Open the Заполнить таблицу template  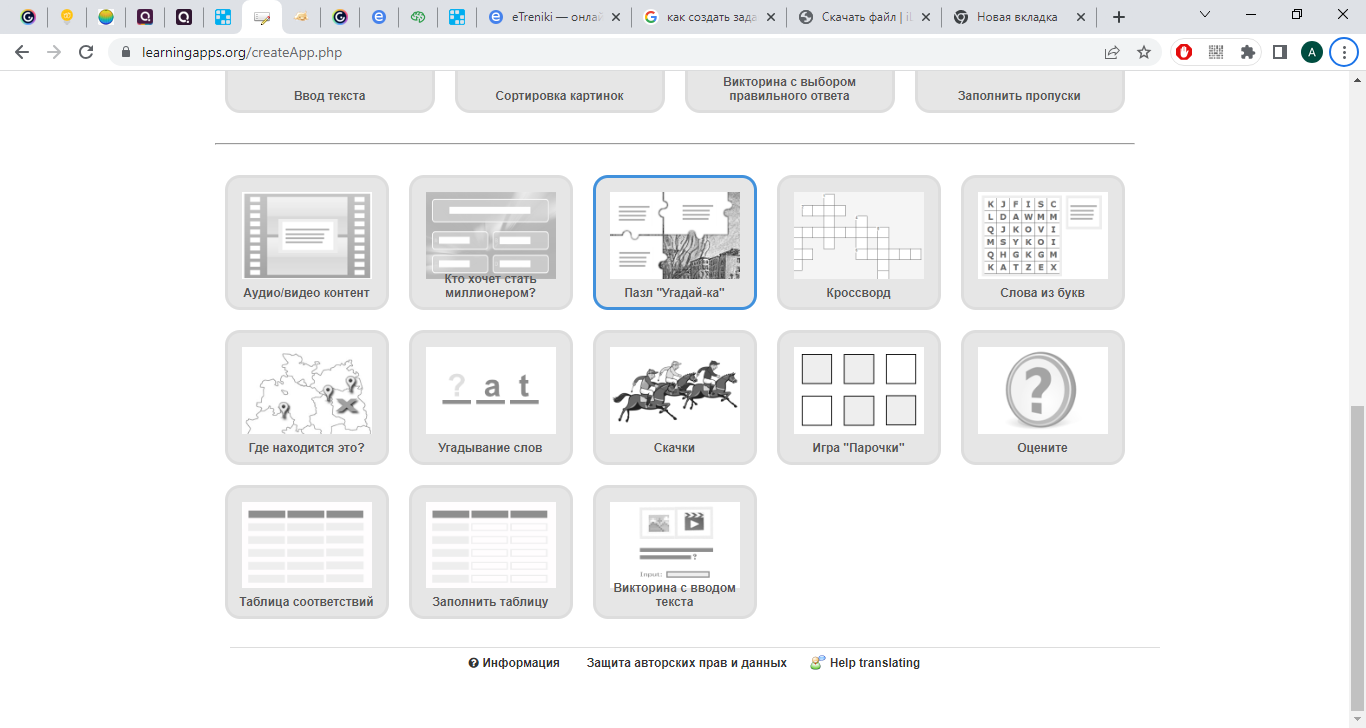[490, 552]
